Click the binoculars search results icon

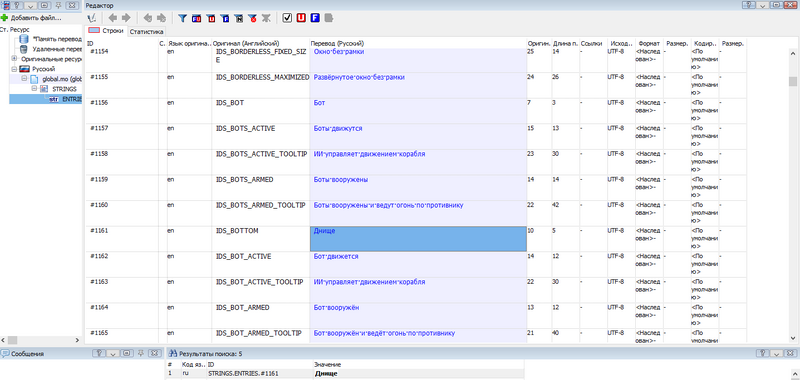(173, 353)
